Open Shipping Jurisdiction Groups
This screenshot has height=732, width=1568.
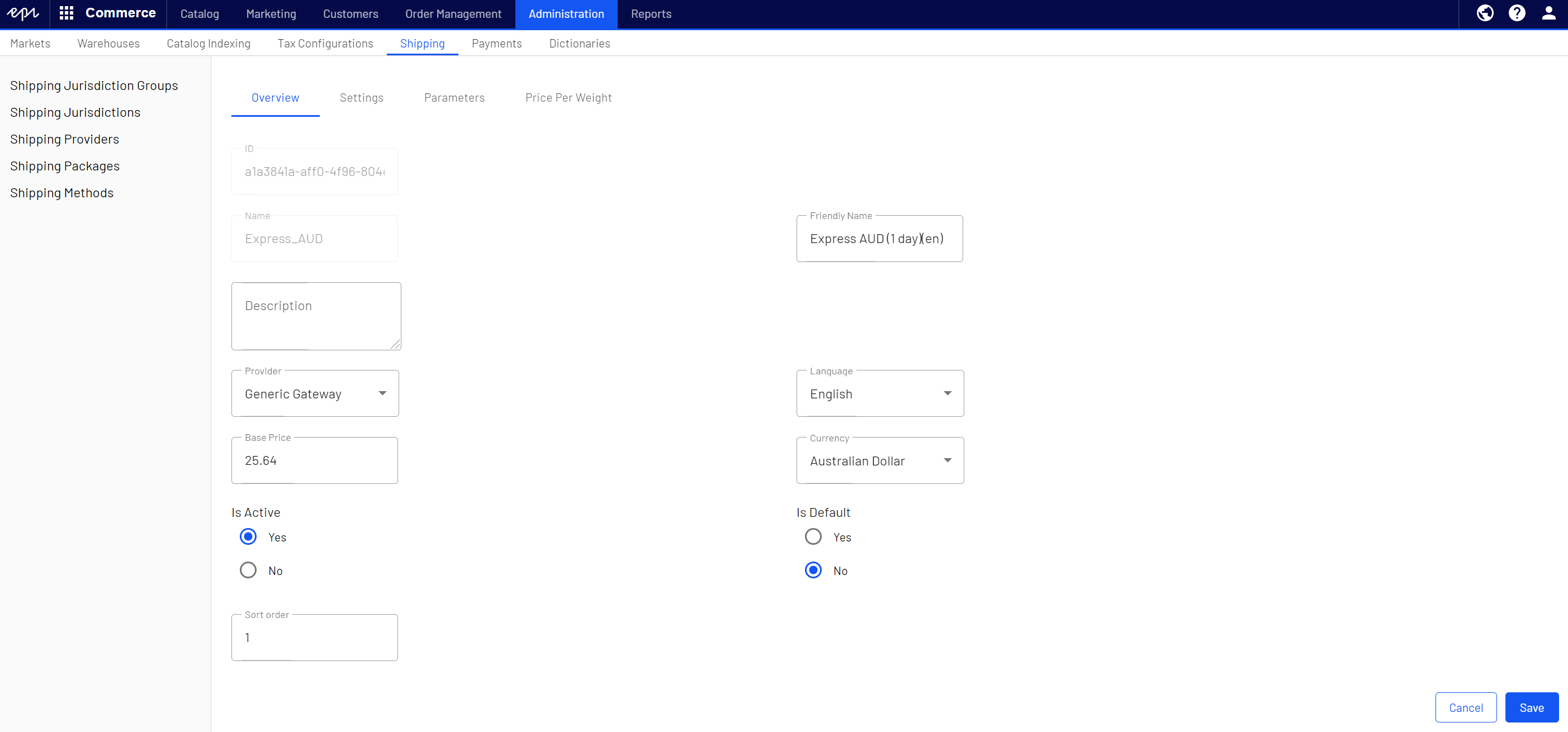pos(94,86)
